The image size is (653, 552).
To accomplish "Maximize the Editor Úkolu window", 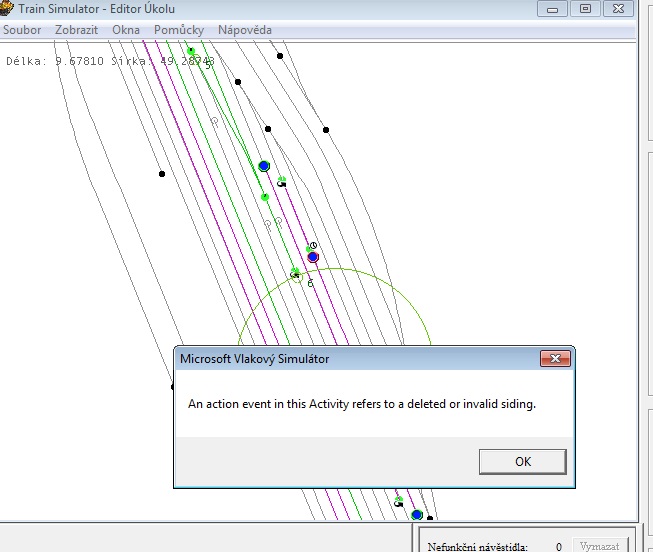I will pyautogui.click(x=585, y=8).
